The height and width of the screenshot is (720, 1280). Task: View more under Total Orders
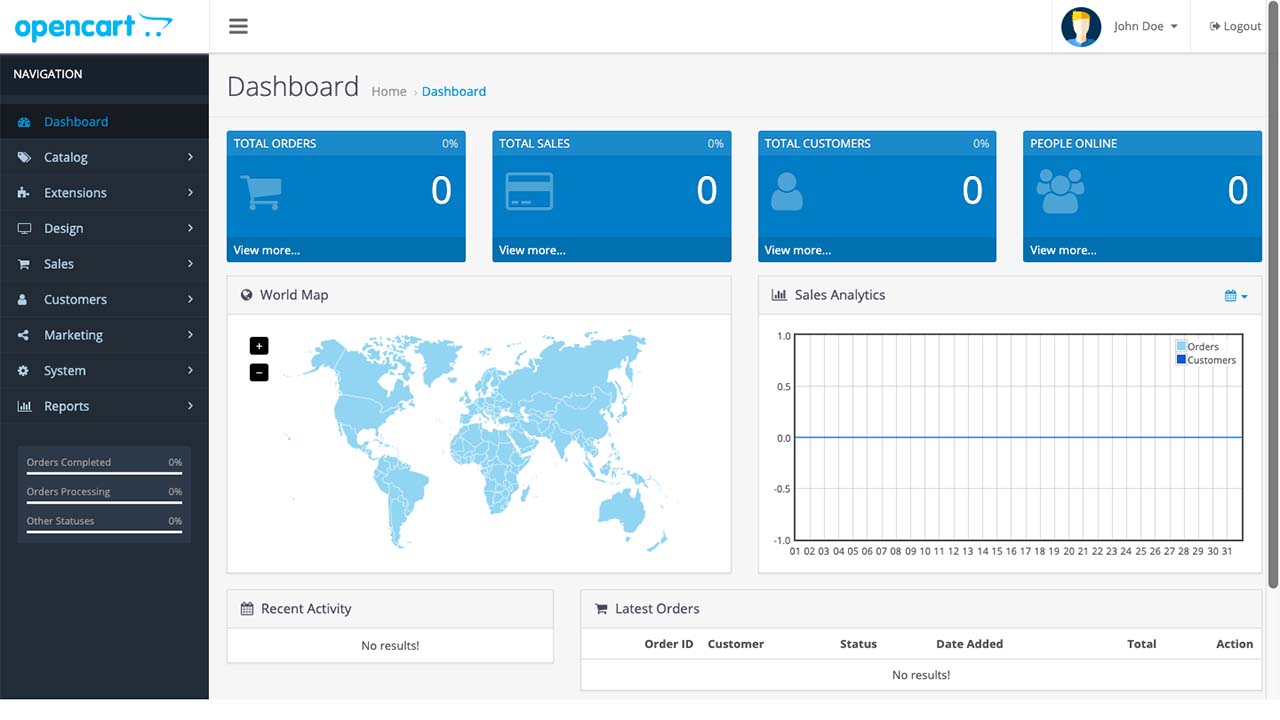[266, 250]
